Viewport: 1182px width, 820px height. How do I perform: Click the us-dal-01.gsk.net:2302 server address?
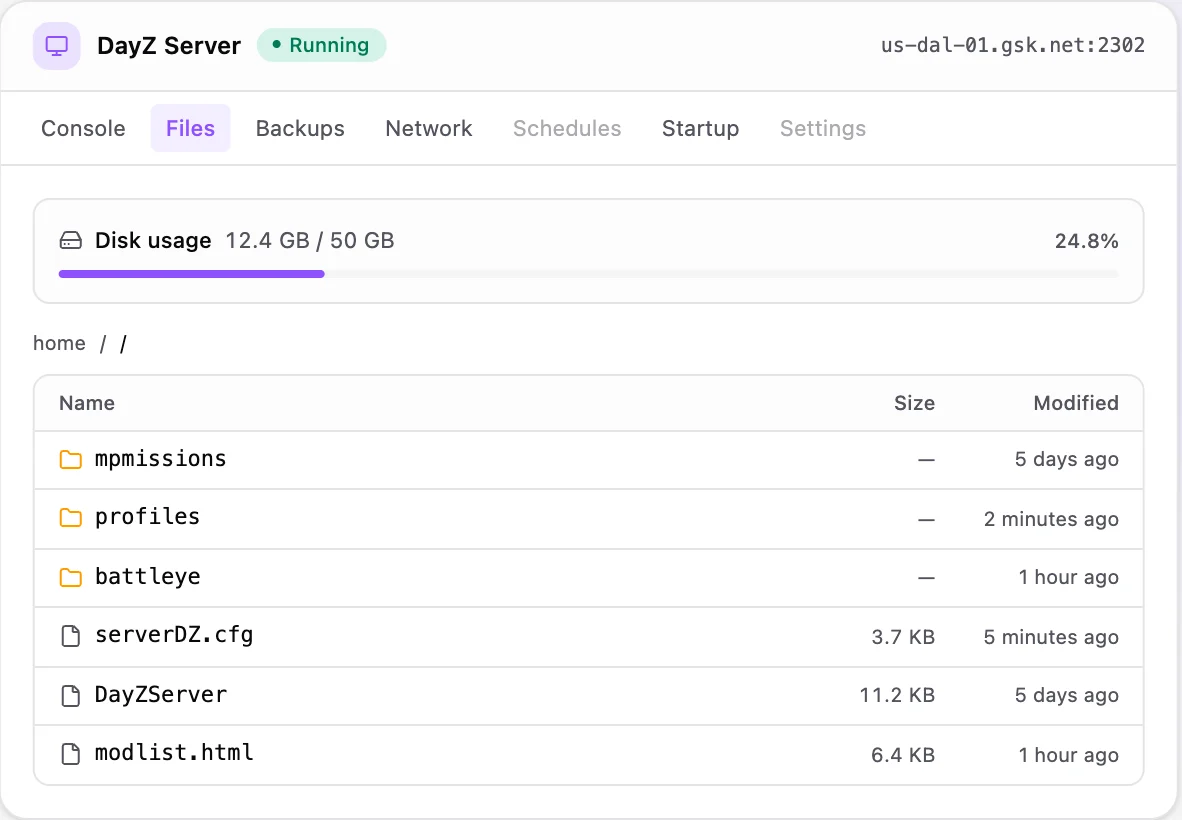(1012, 45)
